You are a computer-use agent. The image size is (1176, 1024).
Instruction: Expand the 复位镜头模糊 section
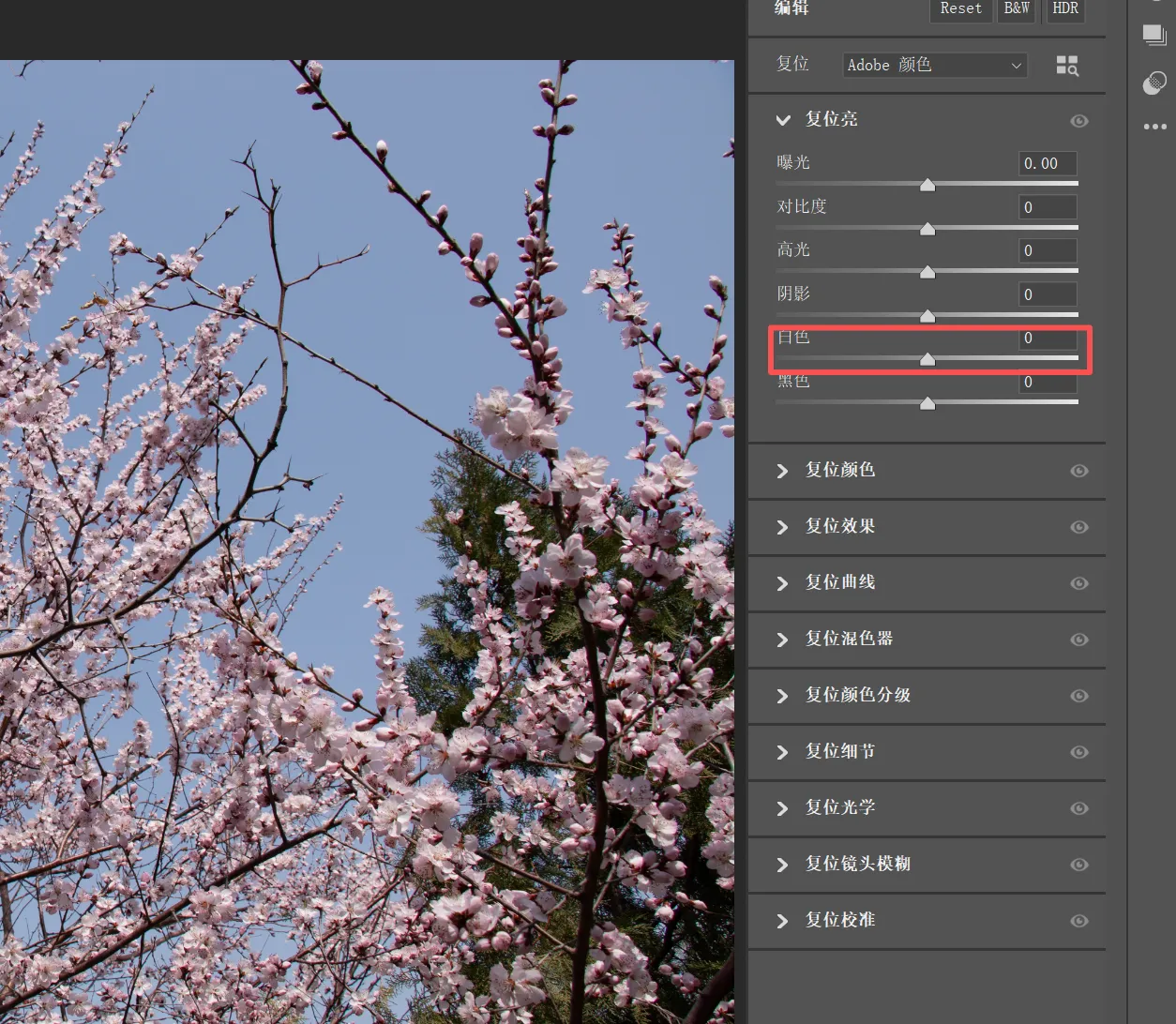tap(783, 865)
